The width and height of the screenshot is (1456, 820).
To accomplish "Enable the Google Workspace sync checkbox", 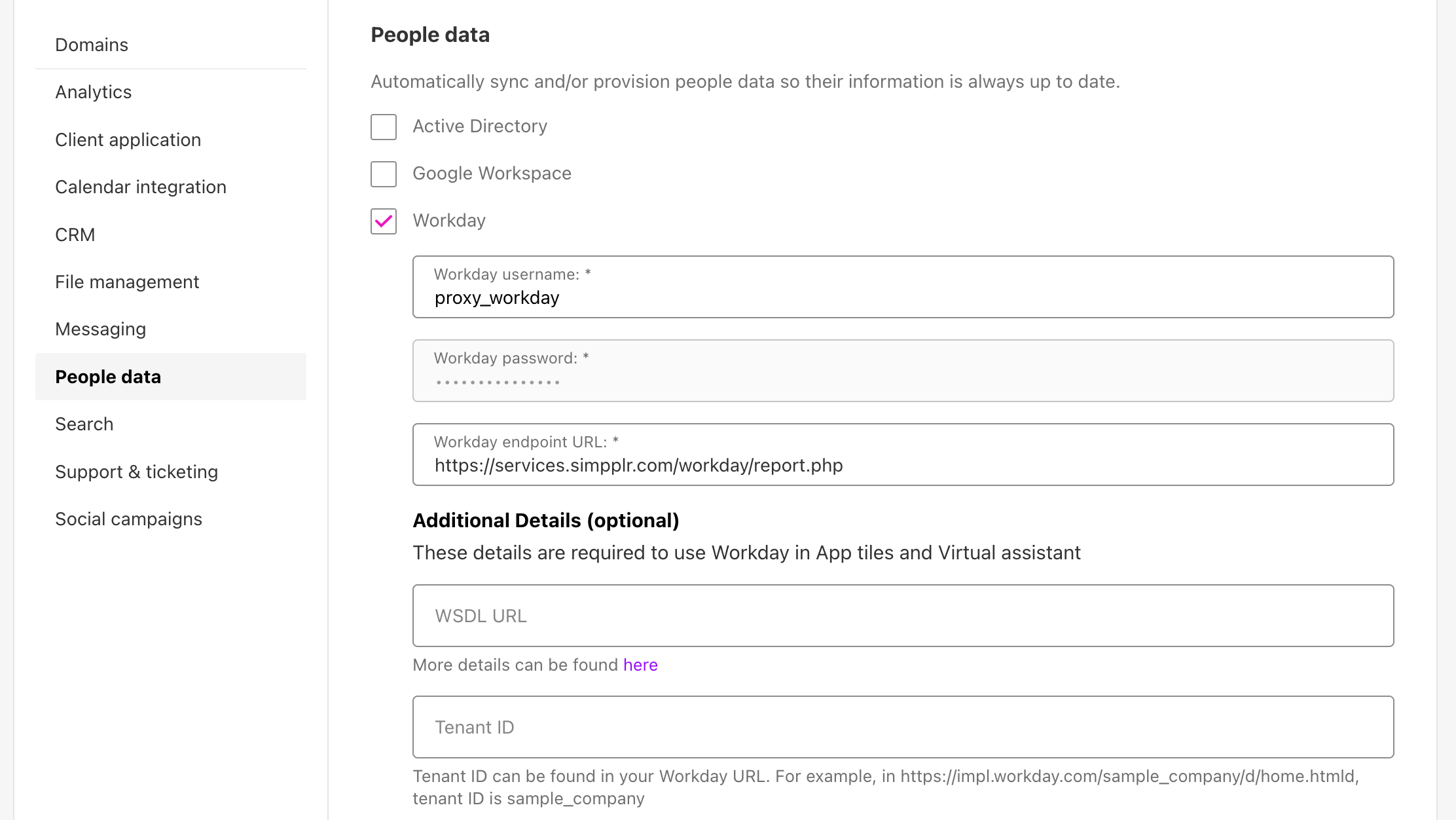I will (383, 174).
